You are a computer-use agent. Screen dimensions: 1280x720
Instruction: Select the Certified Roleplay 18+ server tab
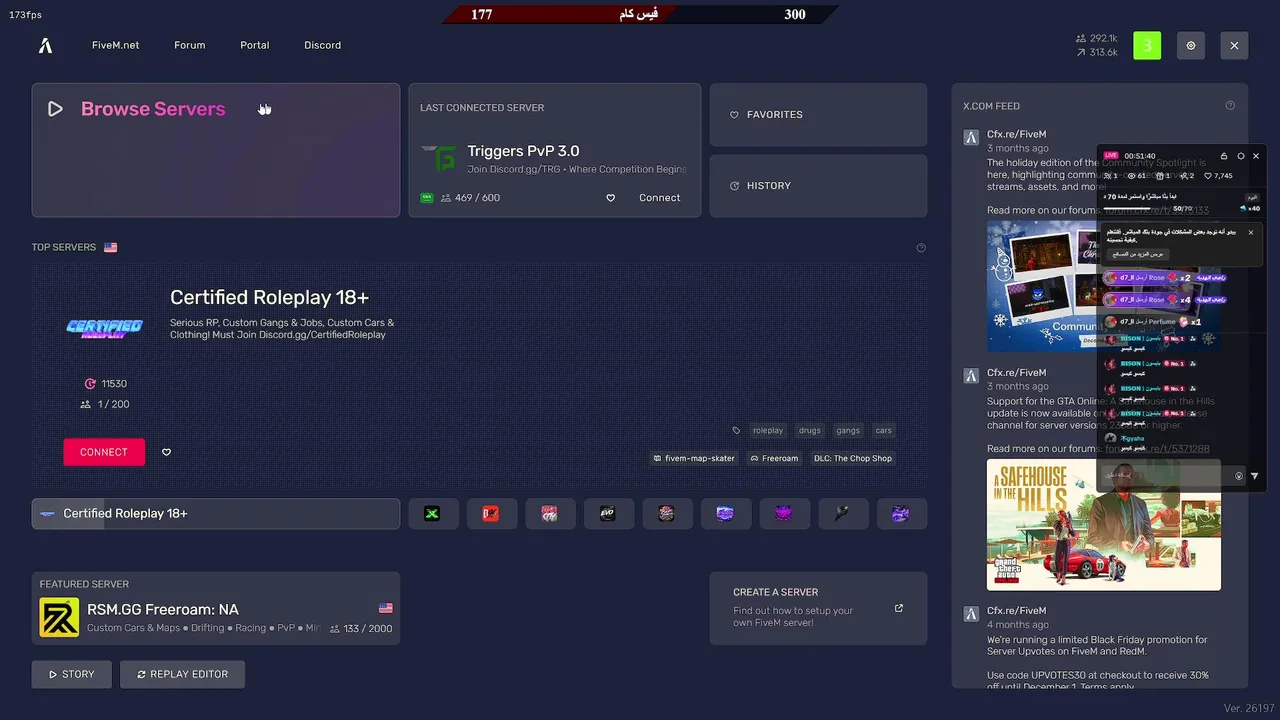[216, 514]
